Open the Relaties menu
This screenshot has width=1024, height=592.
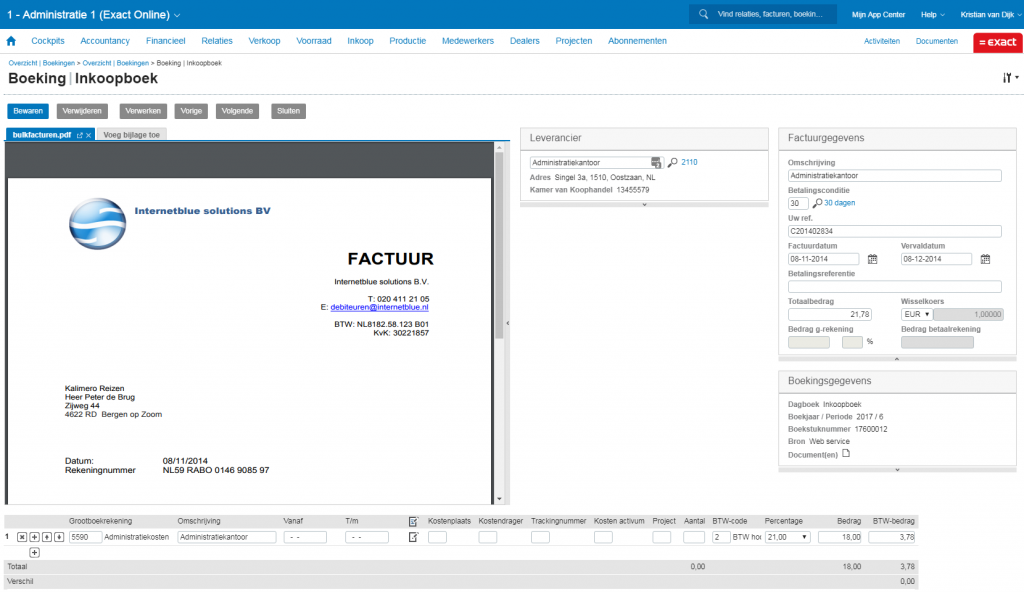[217, 41]
